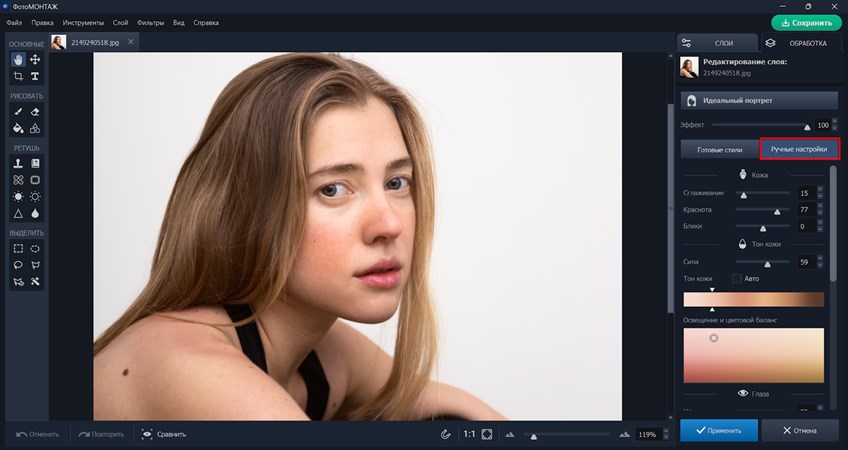Activate the rectangular selection tool
This screenshot has width=848, height=450.
(18, 248)
